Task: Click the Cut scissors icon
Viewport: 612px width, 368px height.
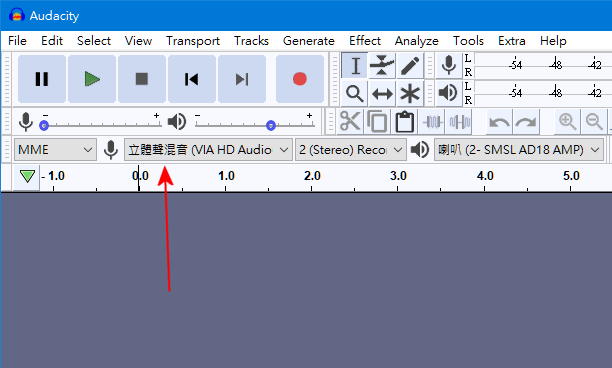Action: (350, 122)
